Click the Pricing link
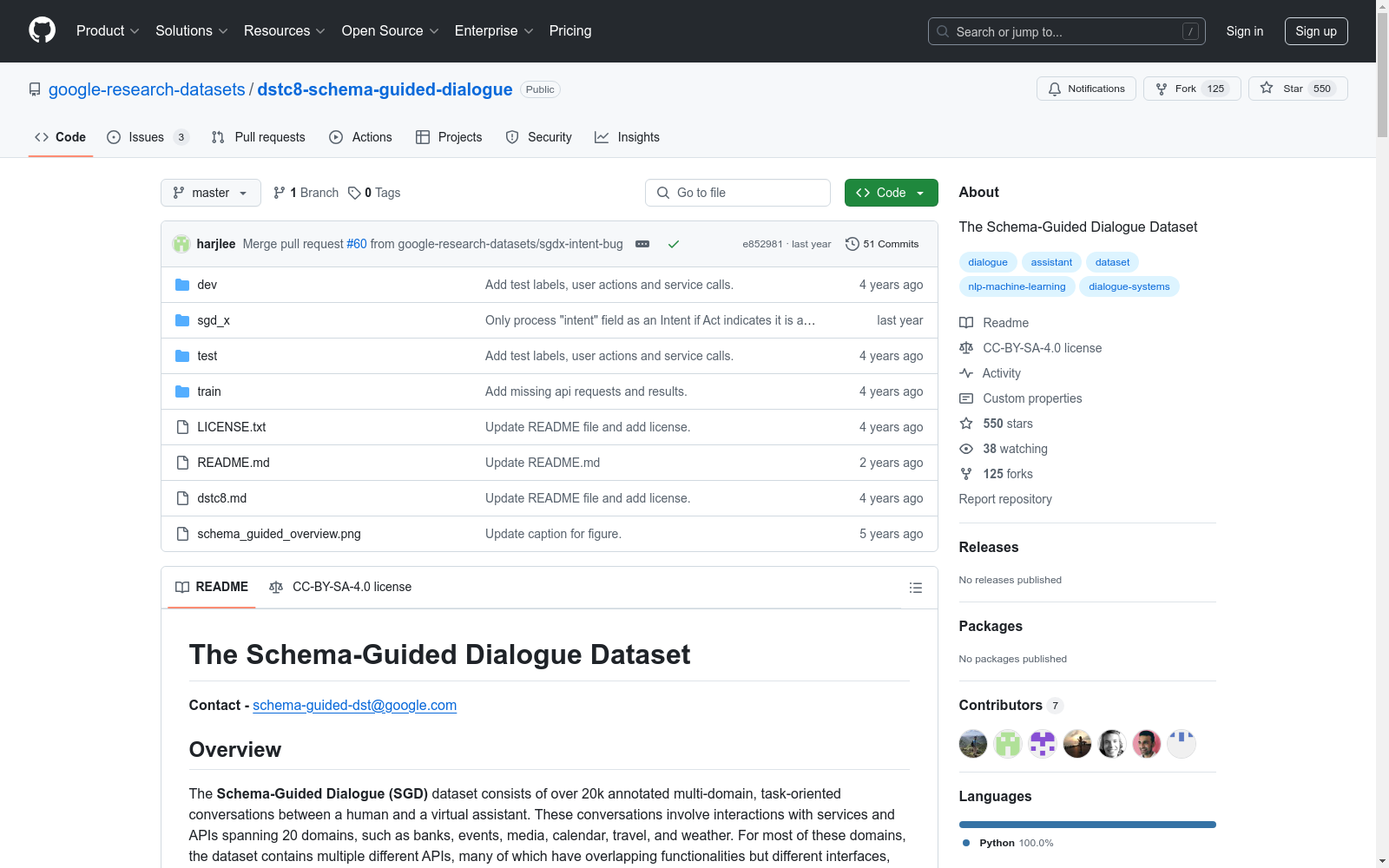 coord(570,30)
